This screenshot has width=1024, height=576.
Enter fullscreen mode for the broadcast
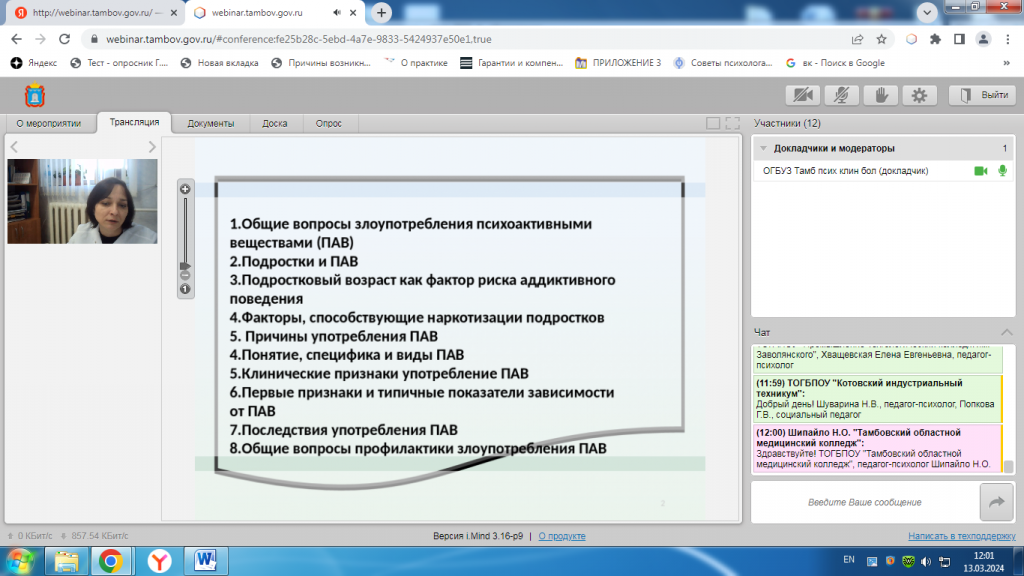(733, 123)
